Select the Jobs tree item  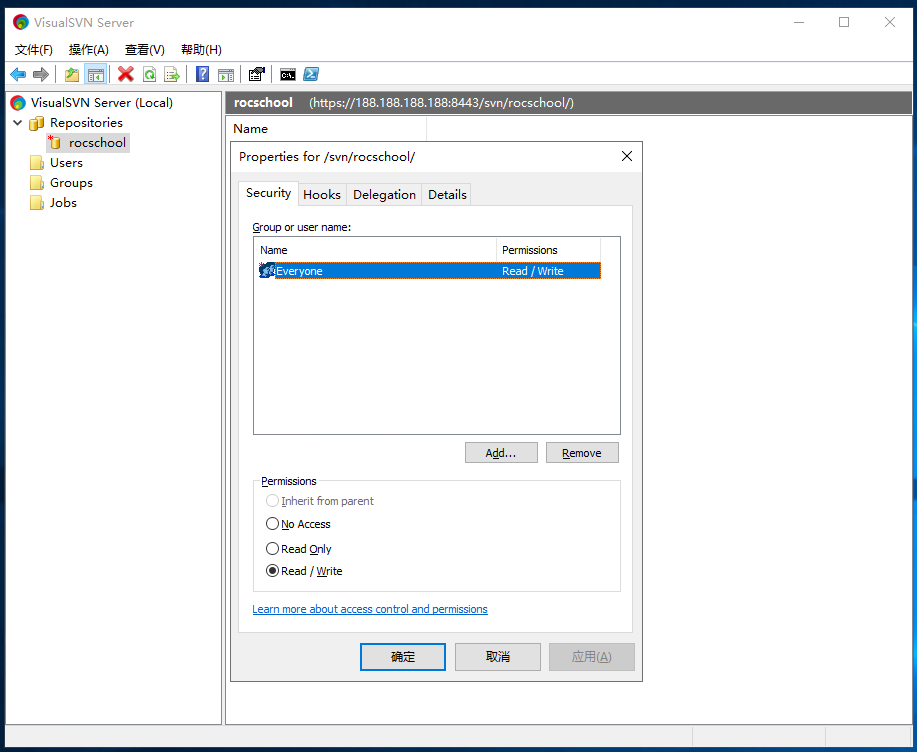point(63,202)
